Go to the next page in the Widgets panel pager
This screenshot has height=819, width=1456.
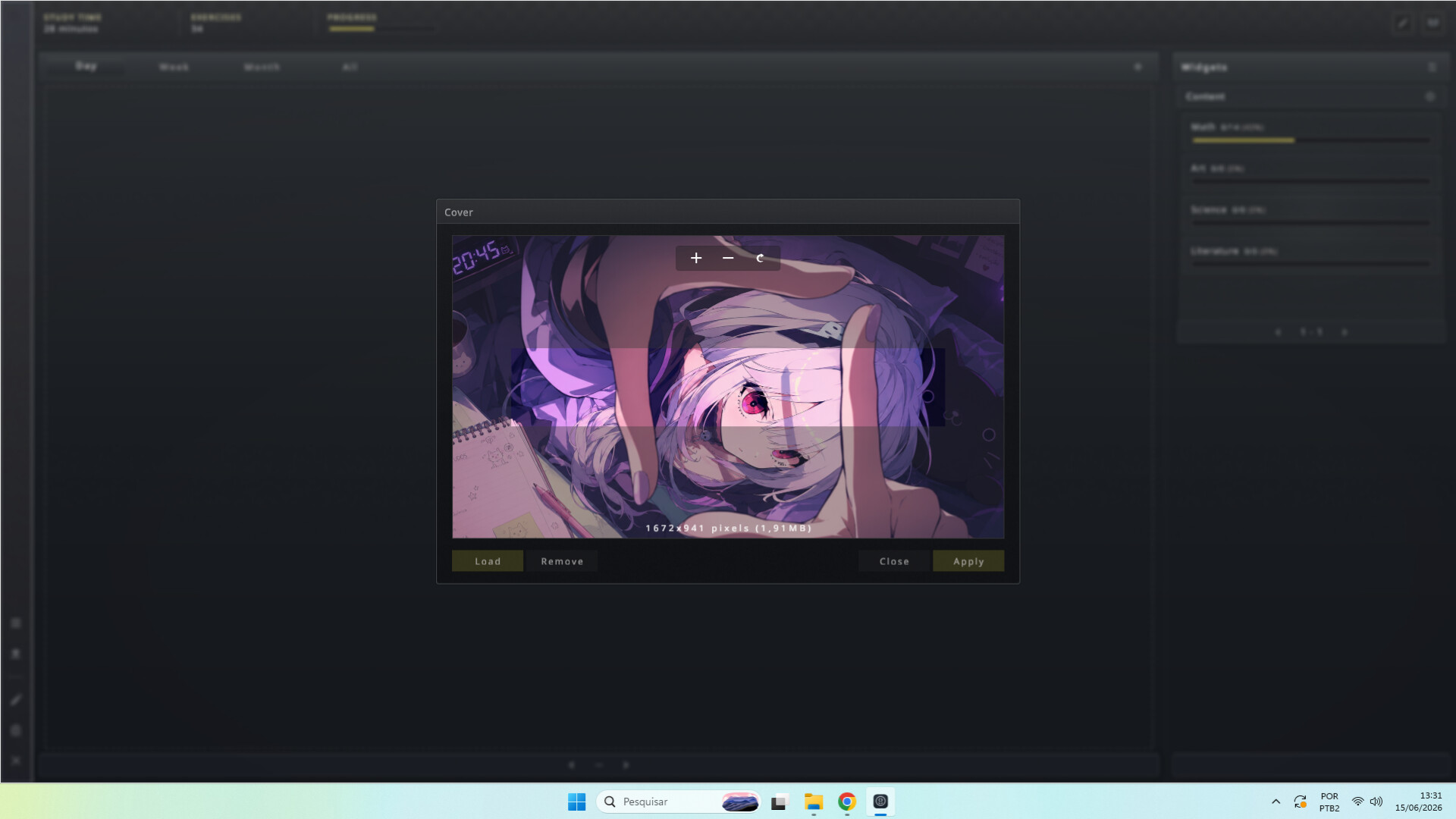click(1345, 332)
